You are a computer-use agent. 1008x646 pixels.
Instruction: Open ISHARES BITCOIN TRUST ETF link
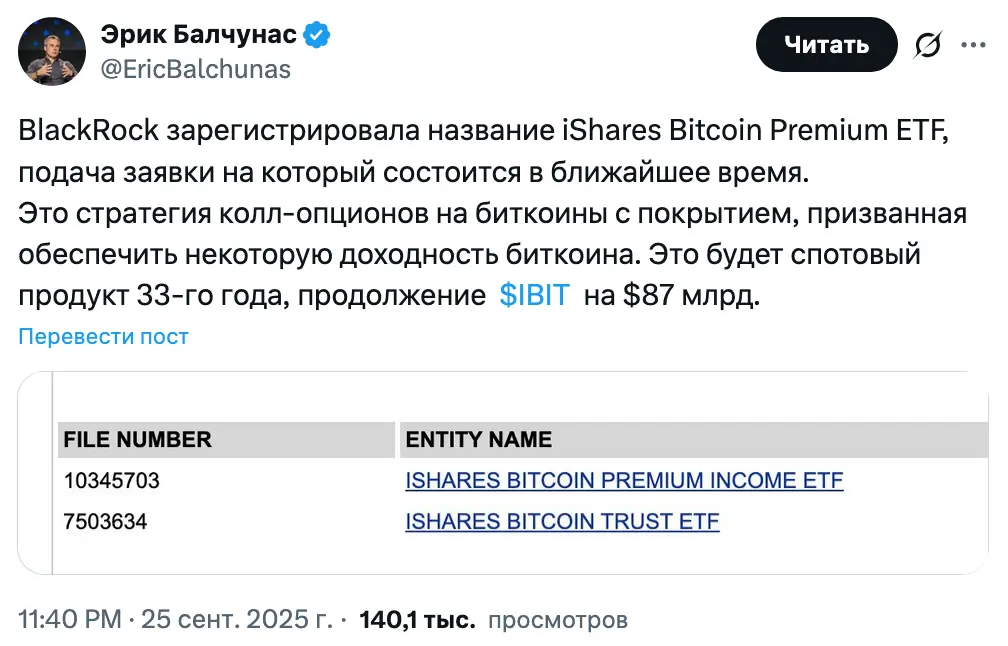[x=562, y=521]
